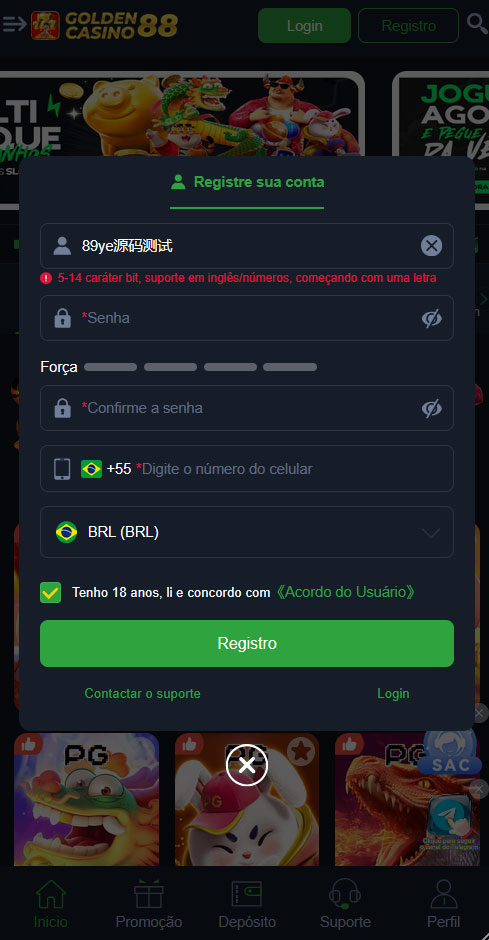This screenshot has height=940, width=489.
Task: Toggle Senha password visibility eye icon
Action: [431, 318]
